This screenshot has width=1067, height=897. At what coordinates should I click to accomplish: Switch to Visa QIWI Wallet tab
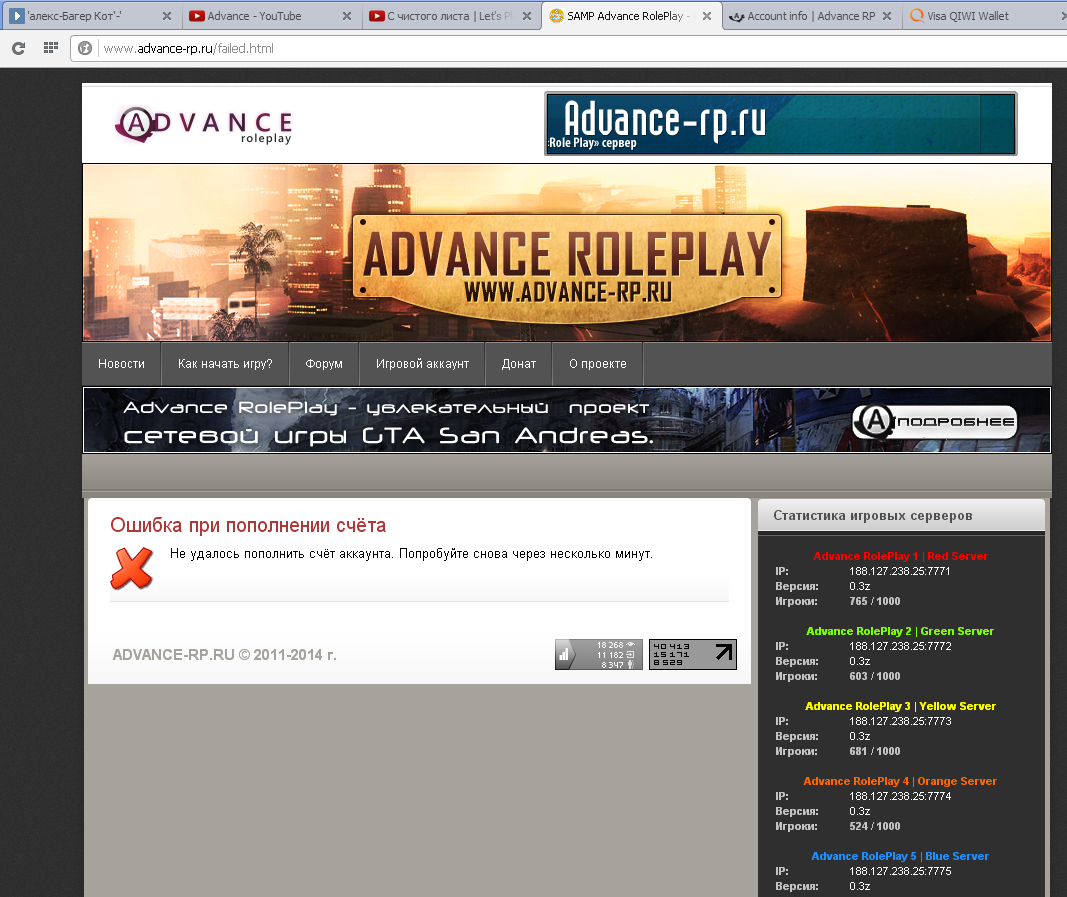pyautogui.click(x=987, y=16)
